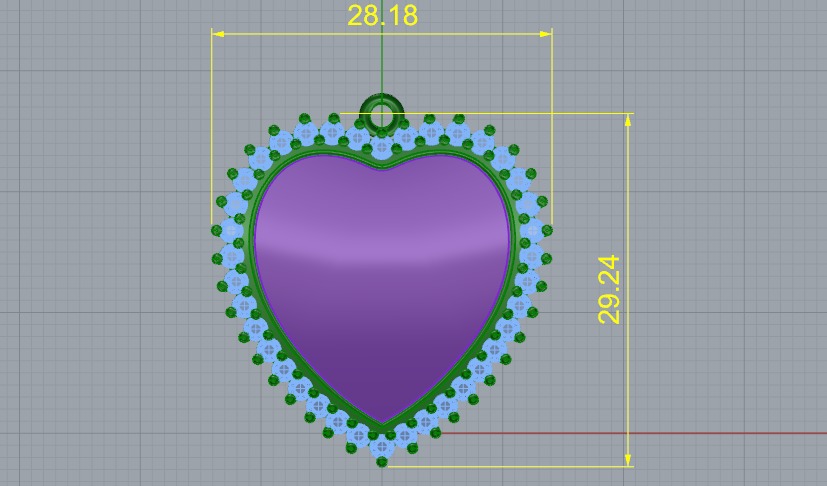Select the 28.18 width dimension text
Screen dimensions: 827x486
click(x=382, y=15)
